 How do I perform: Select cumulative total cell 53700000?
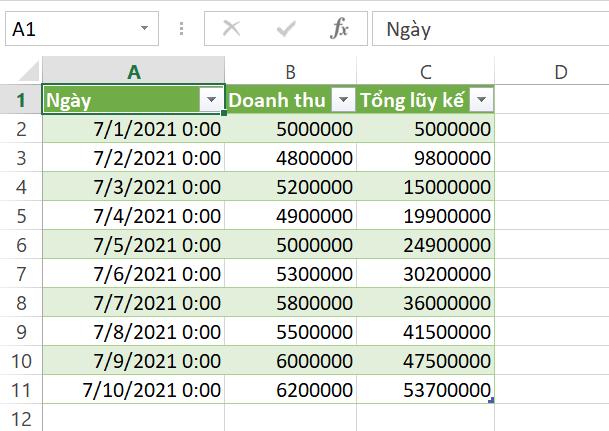(426, 389)
